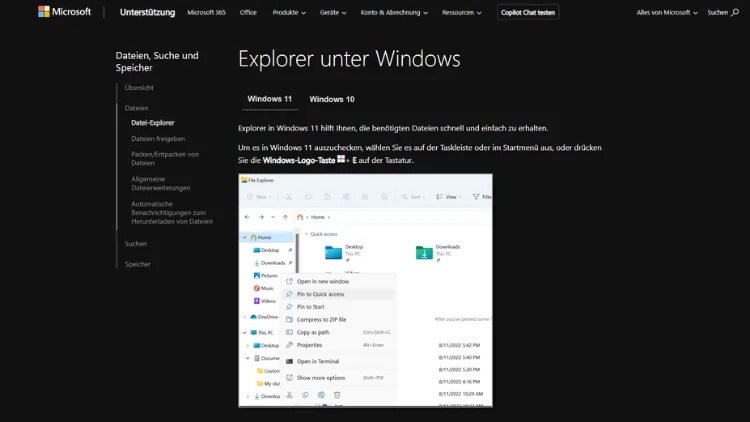Screen dimensions: 750x422
Task: Expand the Geräte dropdown menu
Action: (333, 12)
